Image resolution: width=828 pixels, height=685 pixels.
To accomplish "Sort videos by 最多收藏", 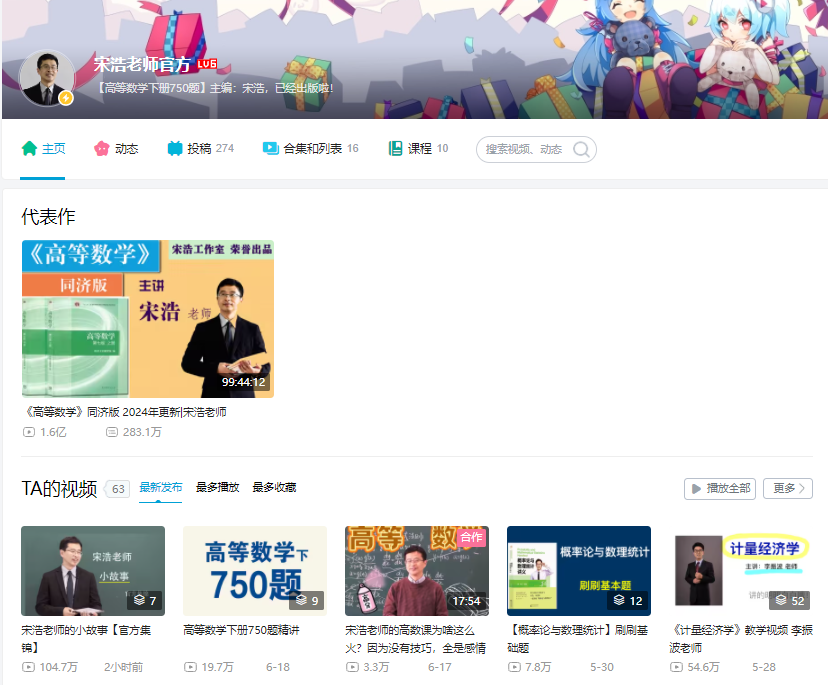I will 274,488.
